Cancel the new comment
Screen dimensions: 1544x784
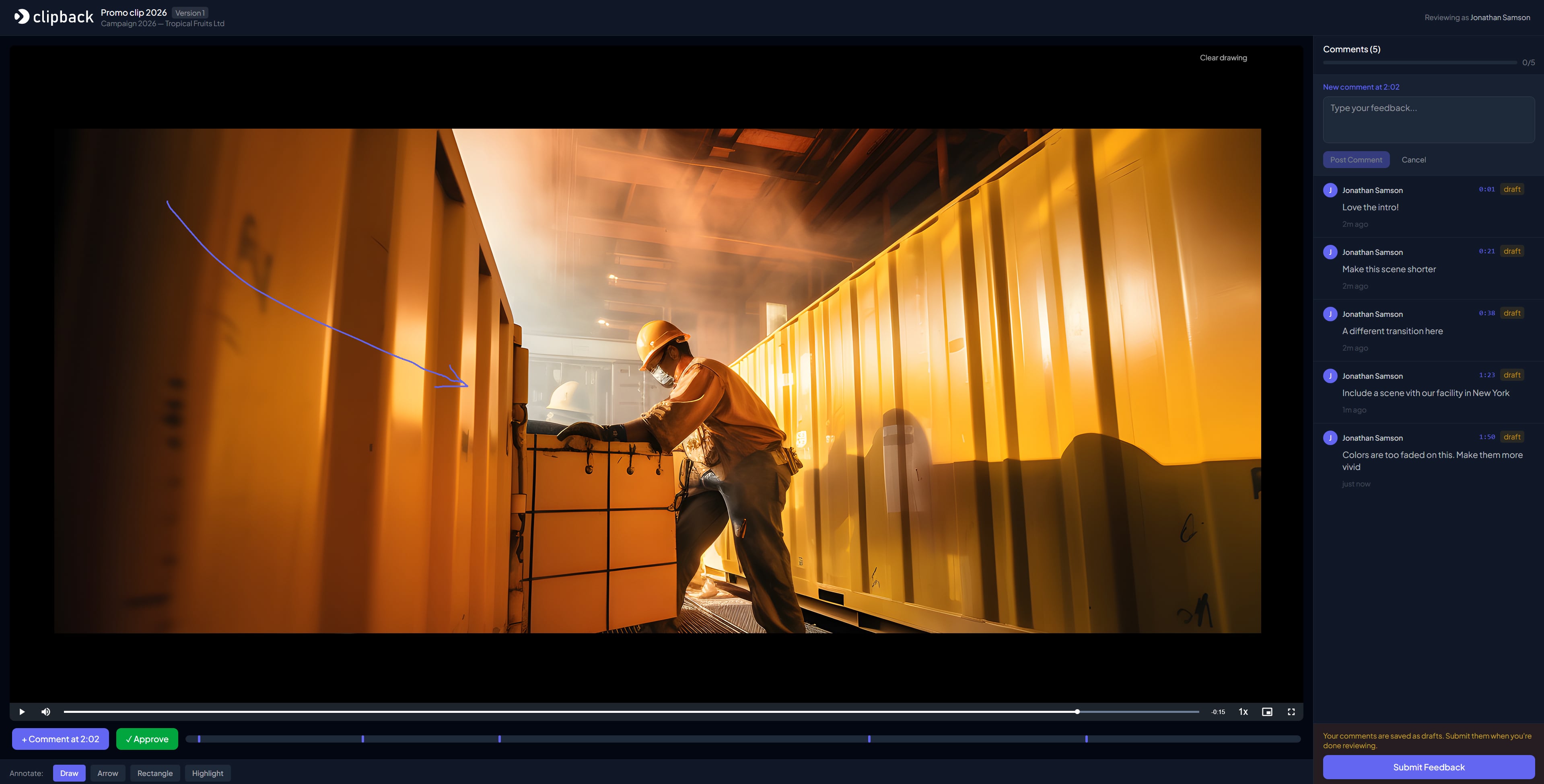1413,159
